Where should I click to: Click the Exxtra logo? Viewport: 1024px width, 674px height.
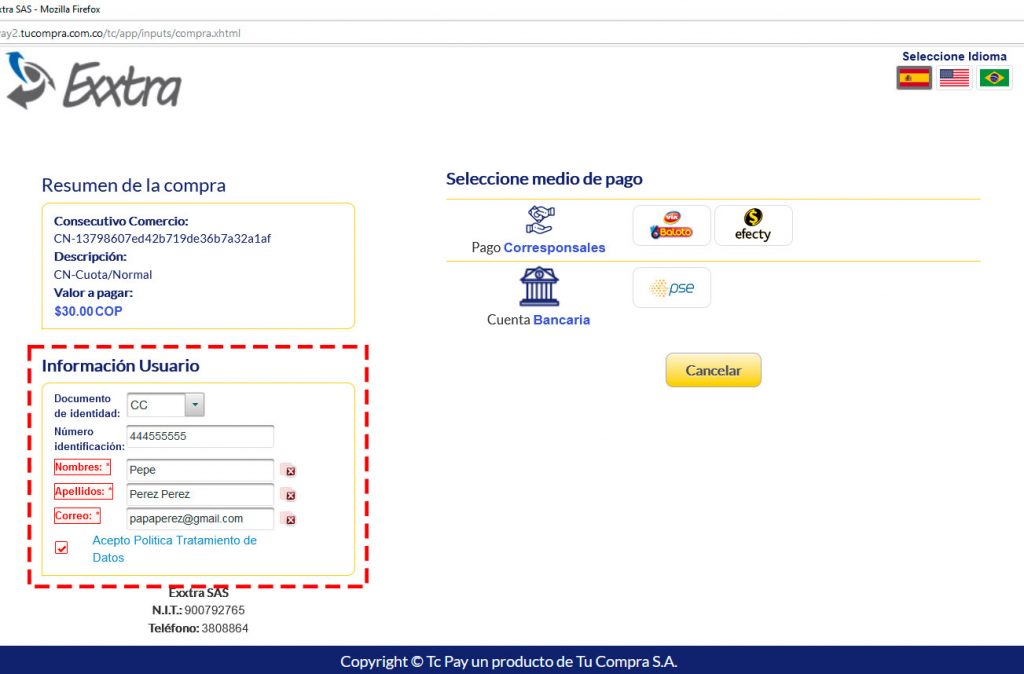pos(93,82)
